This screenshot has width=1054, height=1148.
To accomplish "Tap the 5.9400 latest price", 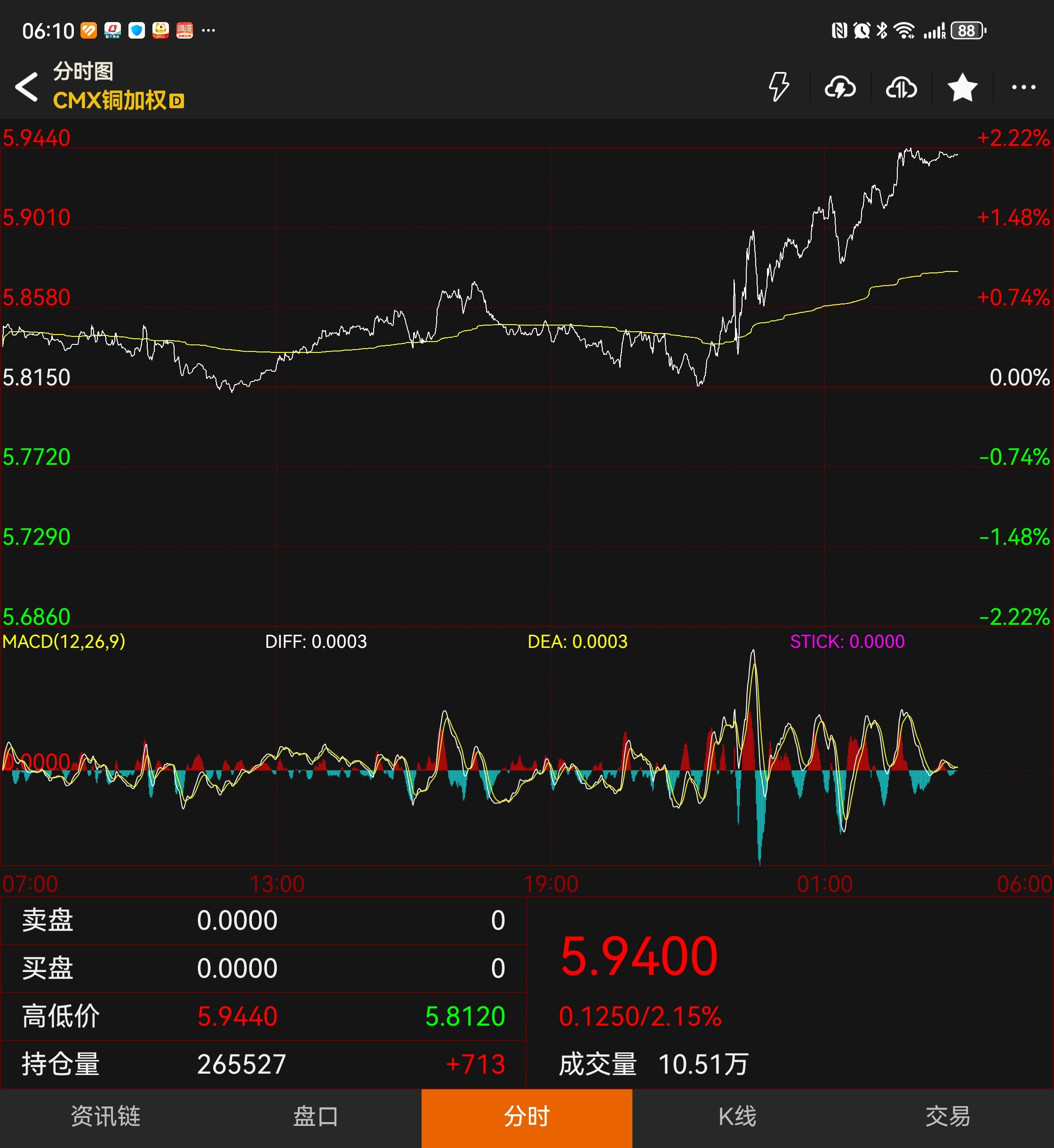I will coord(639,957).
